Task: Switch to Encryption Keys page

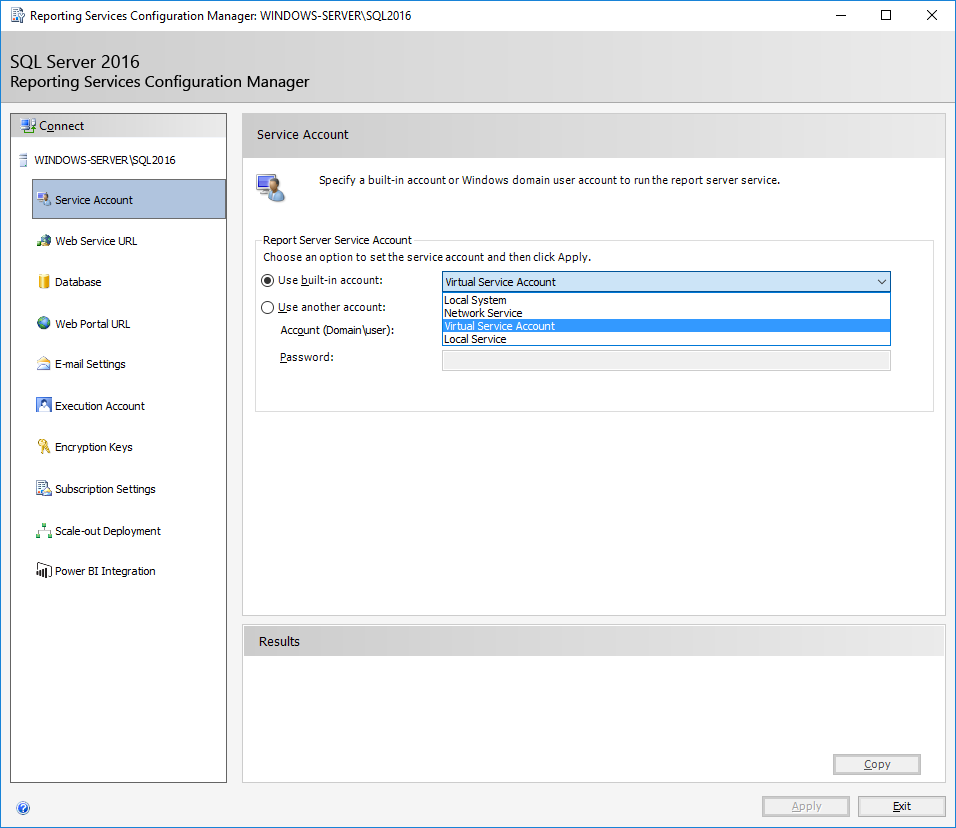Action: click(93, 447)
